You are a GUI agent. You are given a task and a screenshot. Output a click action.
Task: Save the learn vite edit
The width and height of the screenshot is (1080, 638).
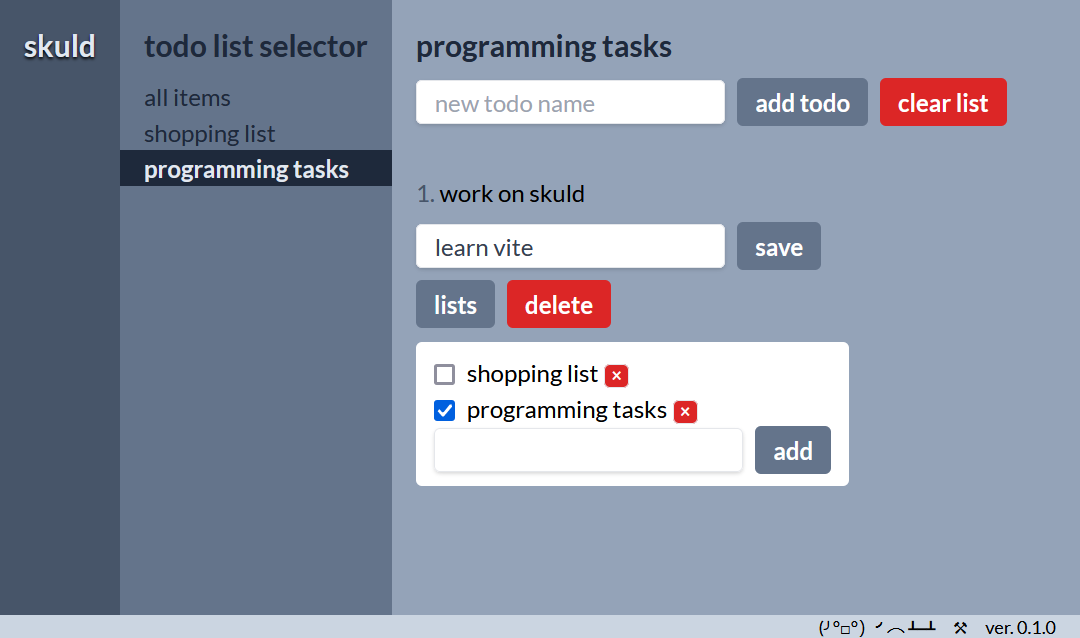pyautogui.click(x=778, y=246)
